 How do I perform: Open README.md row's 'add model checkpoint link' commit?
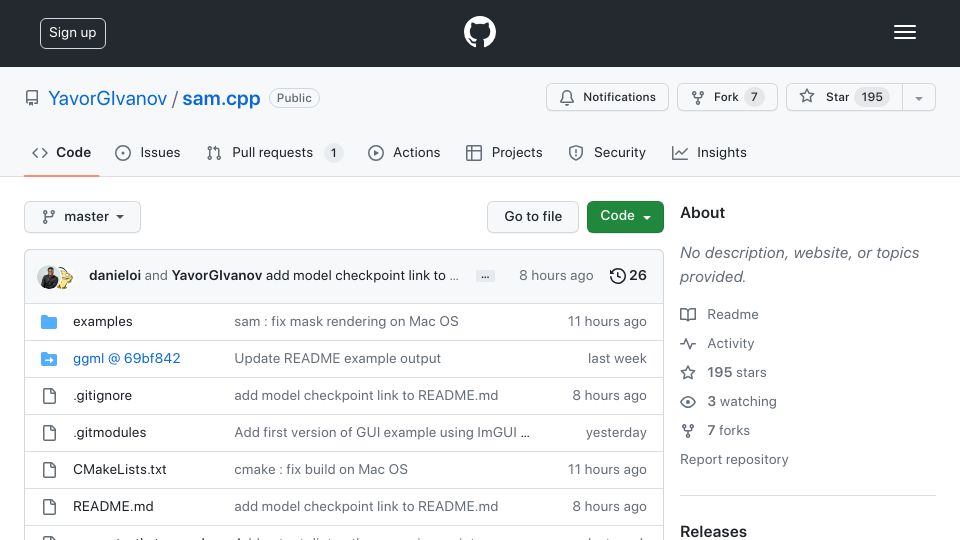tap(366, 506)
